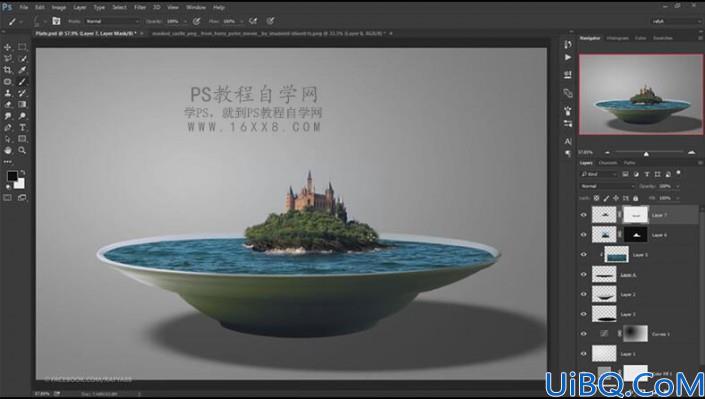Select the Crop tool
Image resolution: width=705 pixels, height=399 pixels.
coord(8,70)
